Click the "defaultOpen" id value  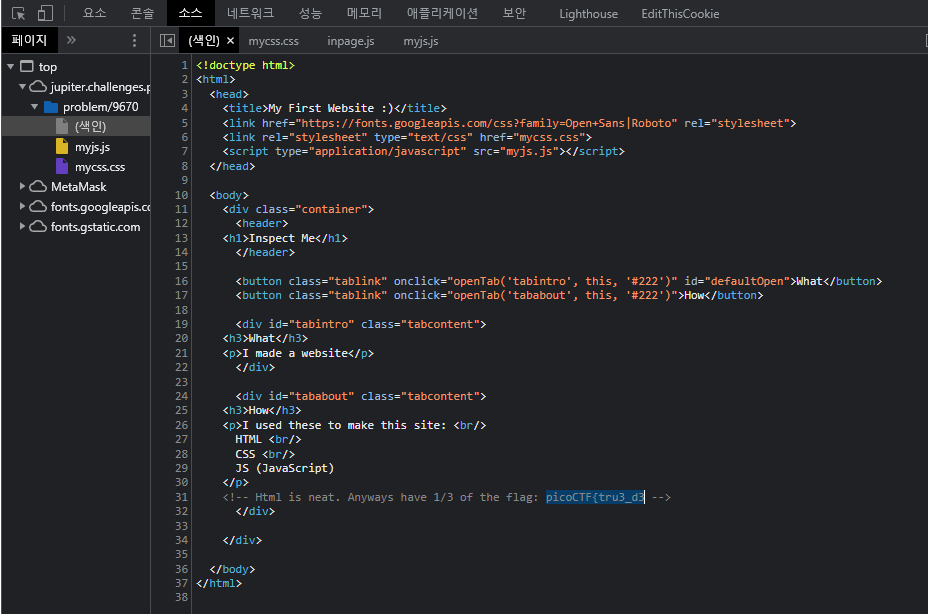coord(747,281)
